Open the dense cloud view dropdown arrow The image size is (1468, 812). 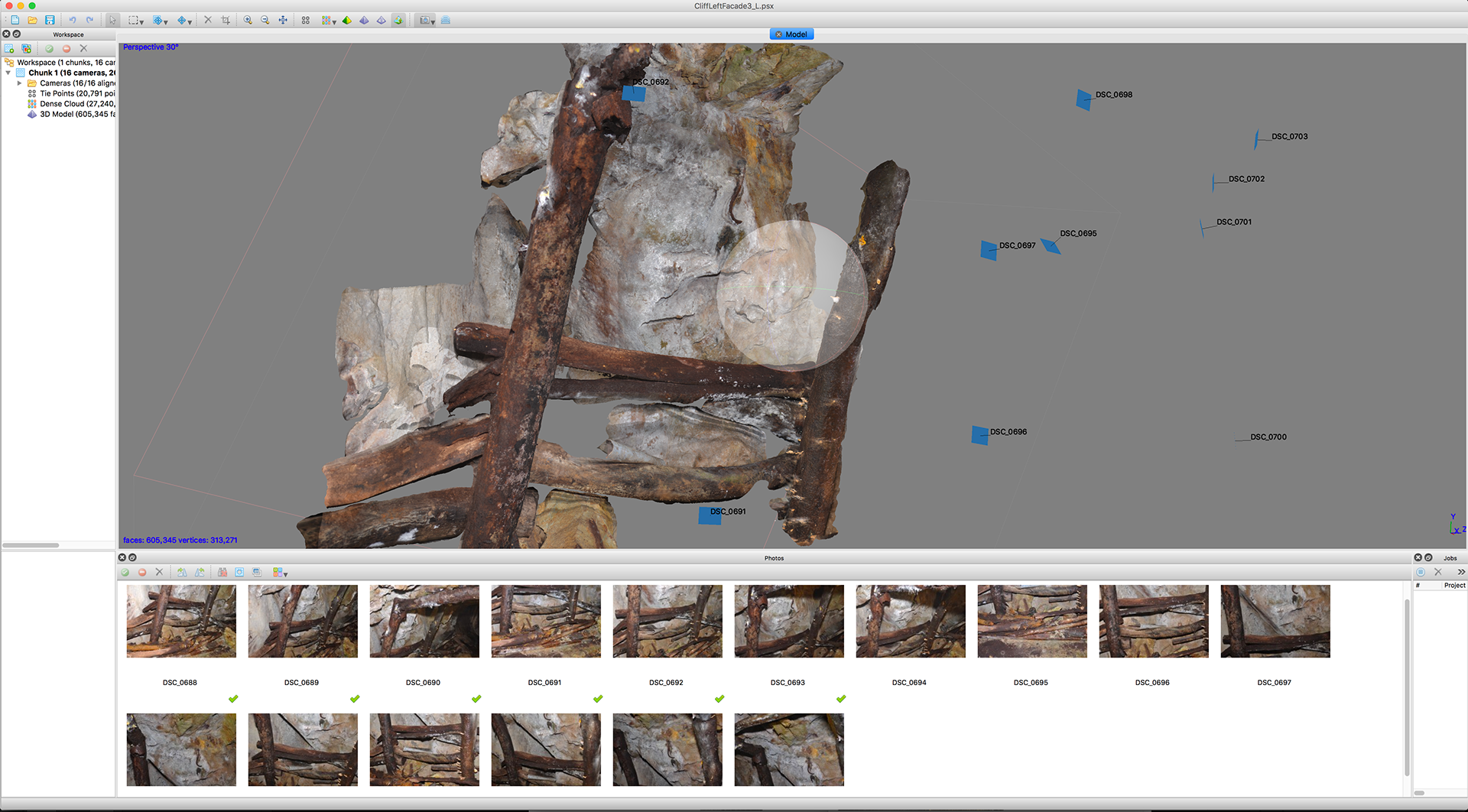[x=335, y=22]
